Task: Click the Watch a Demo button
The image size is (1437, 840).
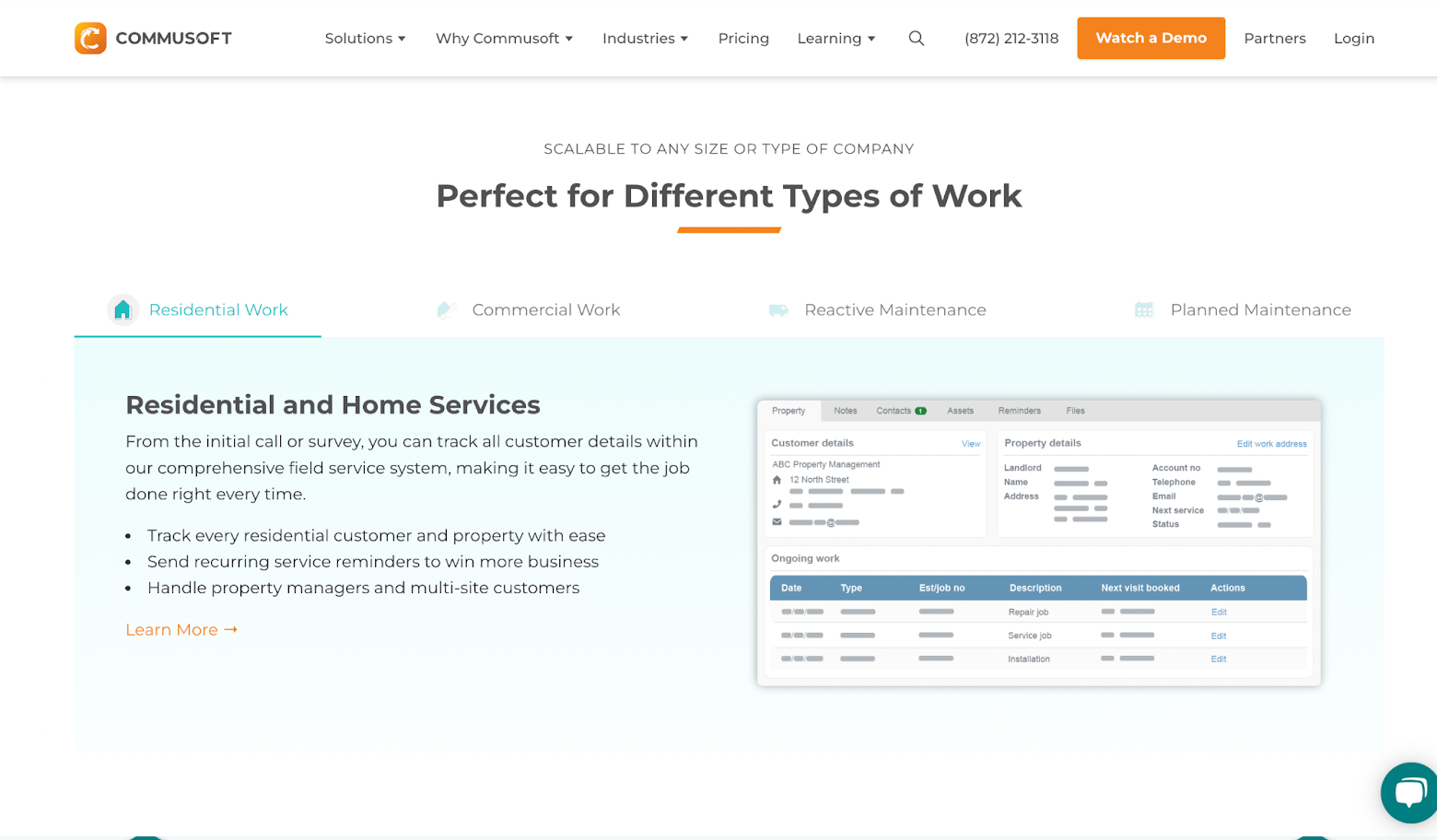Action: (1151, 38)
